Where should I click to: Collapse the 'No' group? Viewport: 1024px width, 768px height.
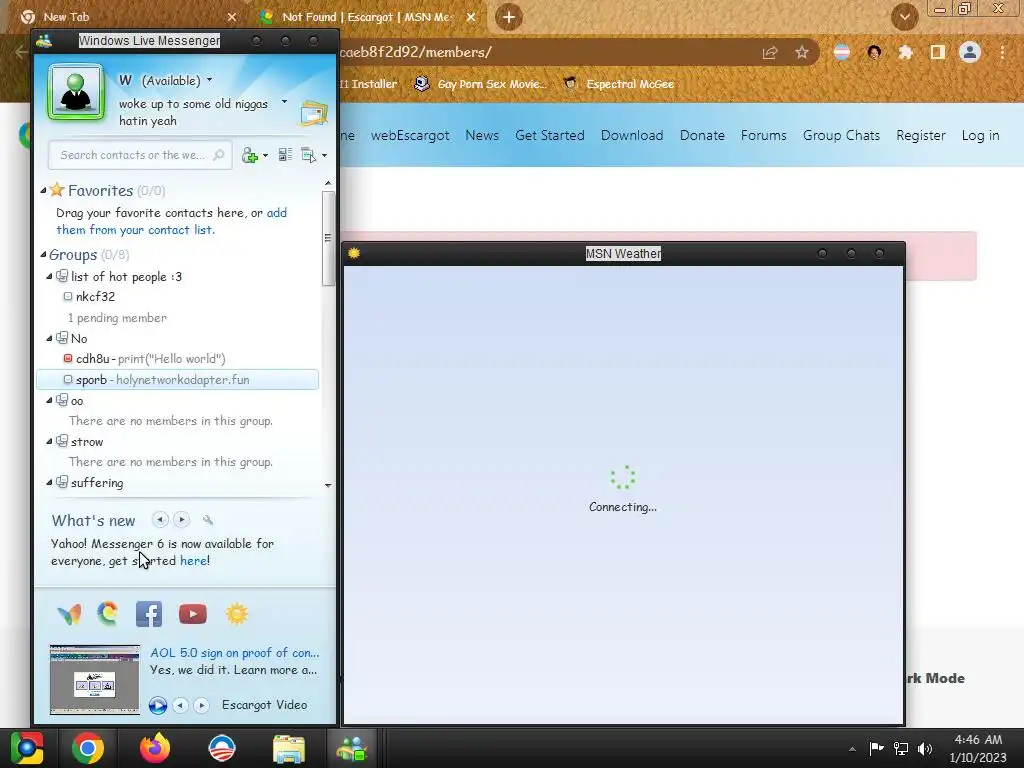[49, 338]
